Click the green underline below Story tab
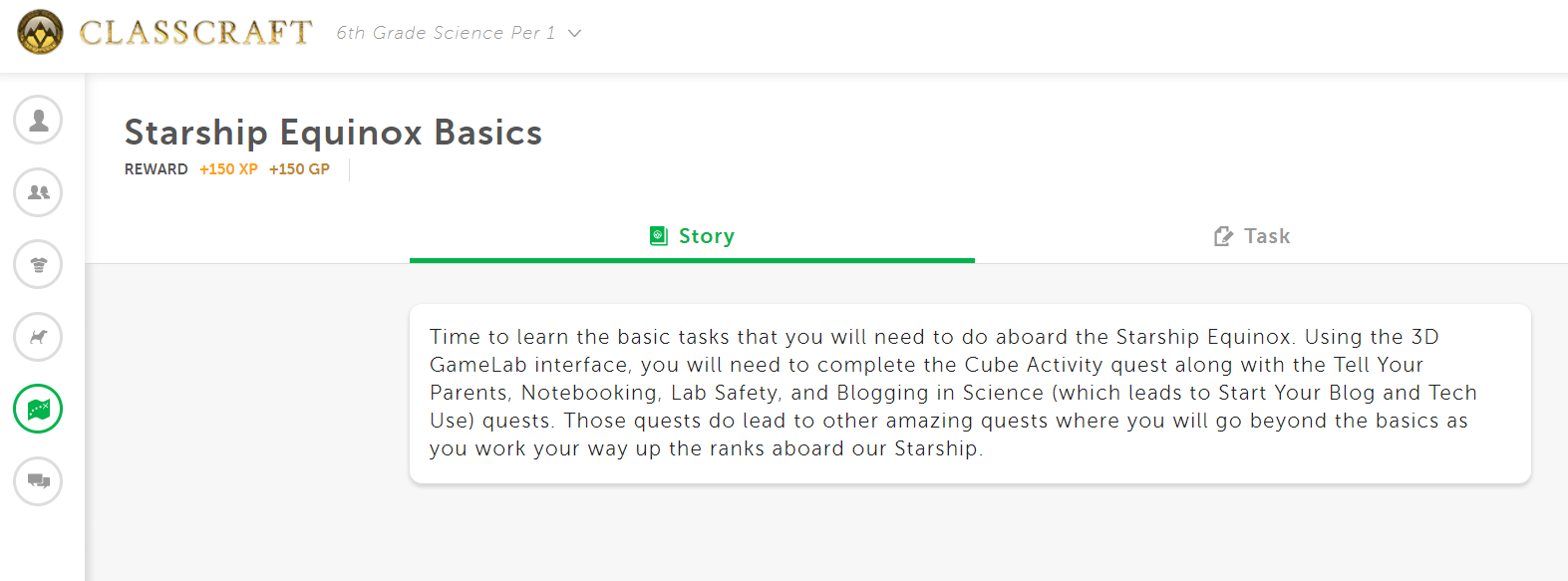The height and width of the screenshot is (581, 1568). [692, 260]
